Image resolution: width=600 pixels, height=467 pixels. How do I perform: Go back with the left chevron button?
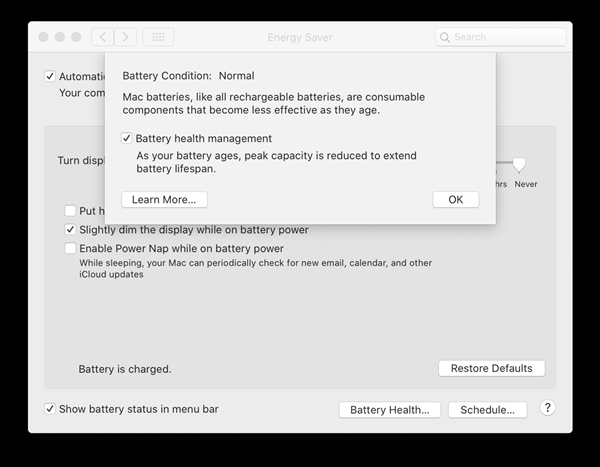pyautogui.click(x=102, y=37)
